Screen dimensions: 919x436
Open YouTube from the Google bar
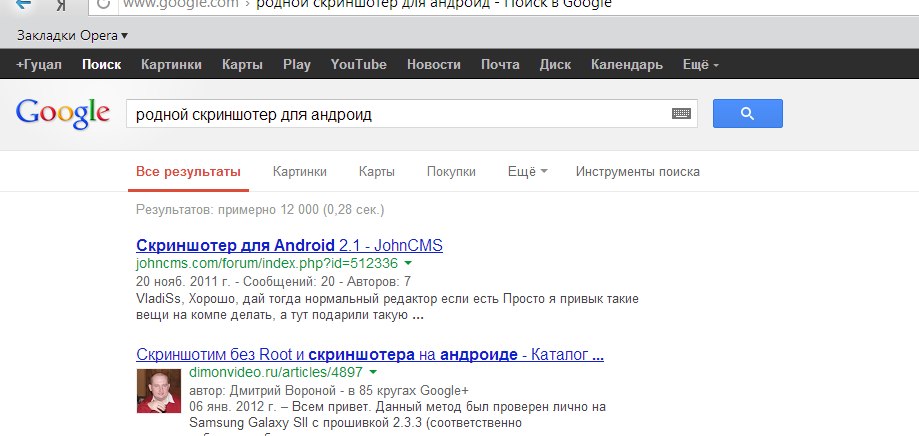[x=358, y=65]
